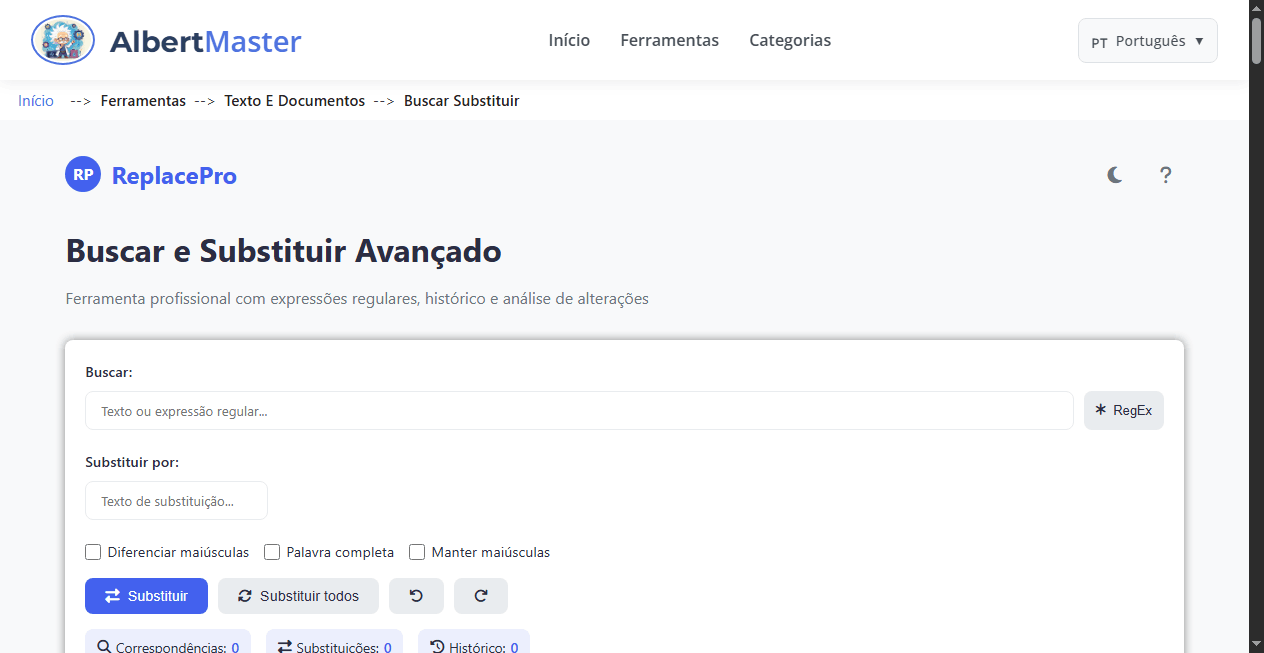Check the Palavra completa option
Screen dimensions: 1264x653
pos(272,552)
